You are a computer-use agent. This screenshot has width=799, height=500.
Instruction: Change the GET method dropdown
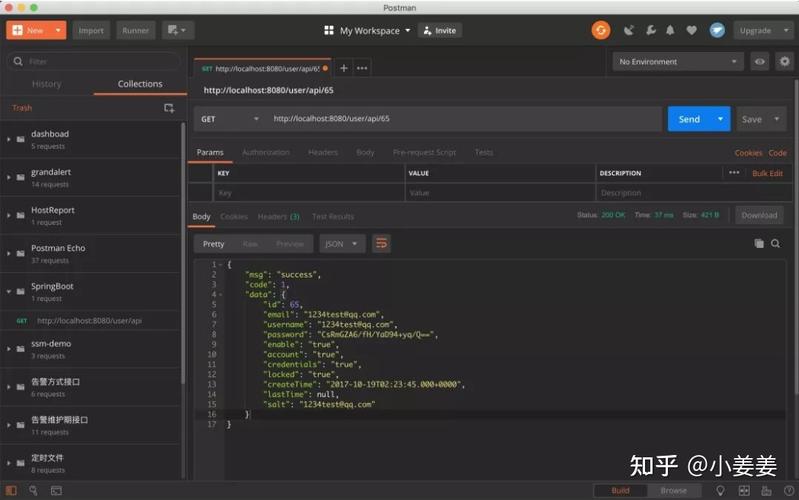[229, 119]
